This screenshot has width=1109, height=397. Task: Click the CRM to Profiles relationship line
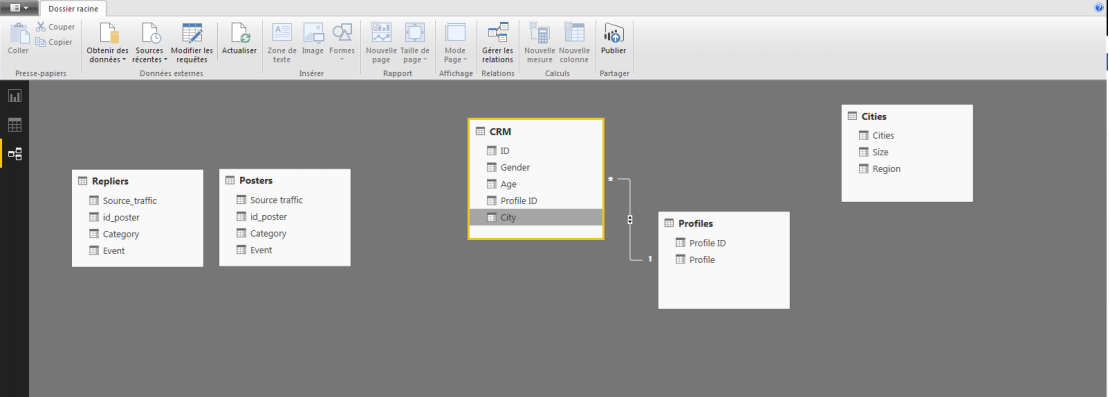pos(629,220)
